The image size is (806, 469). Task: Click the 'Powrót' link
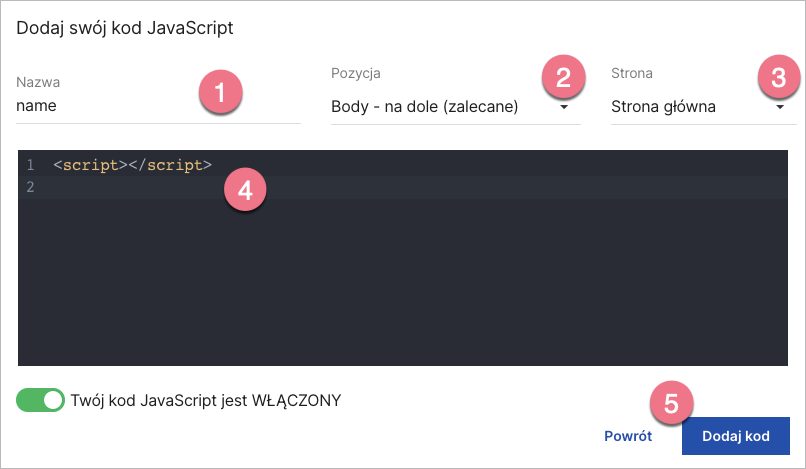628,436
